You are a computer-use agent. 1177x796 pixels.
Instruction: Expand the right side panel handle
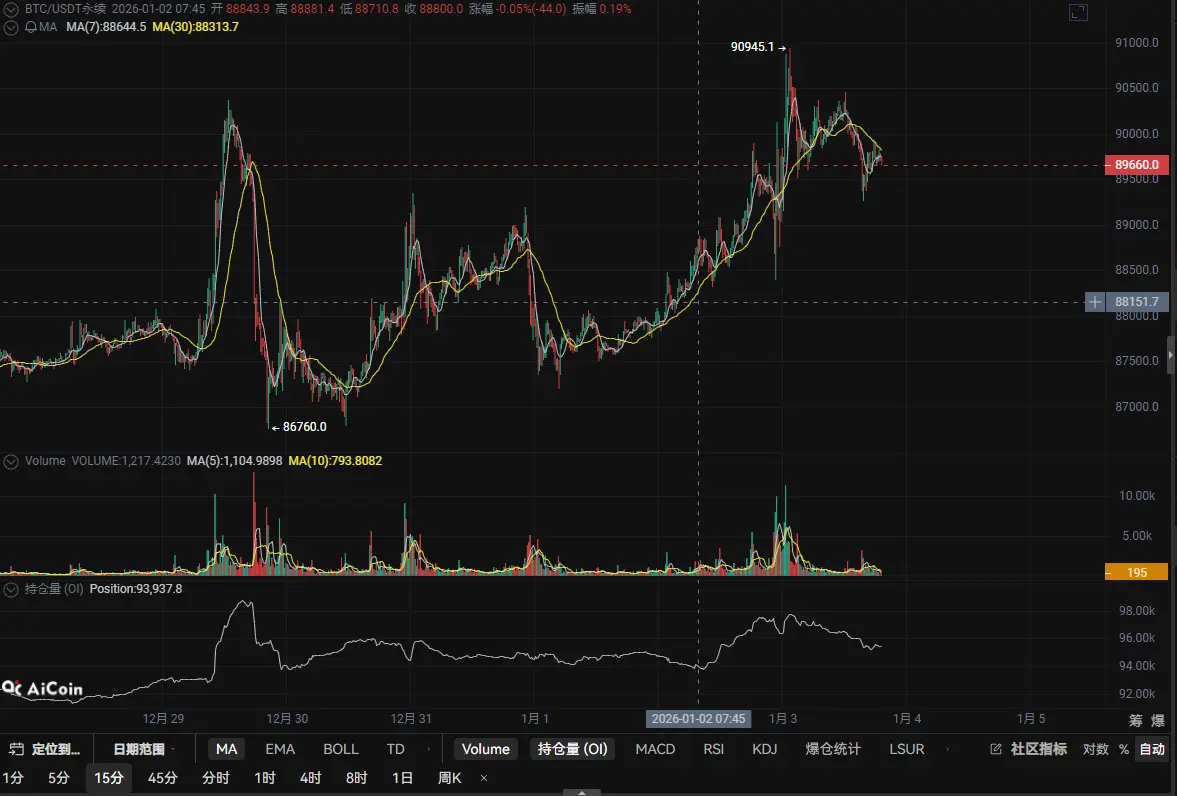pos(1171,355)
